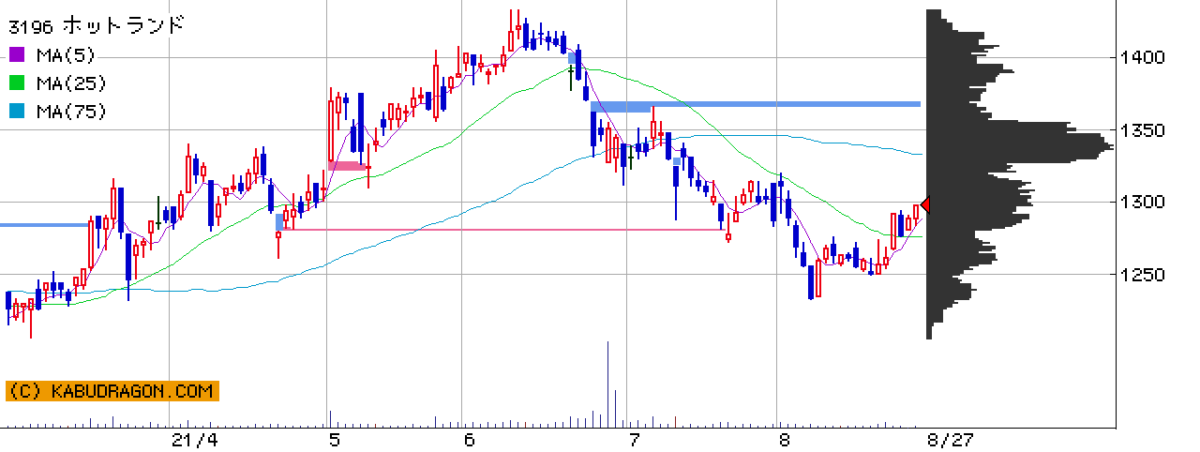
Task: Click the short blue line at 1285 on left
Action: [x=44, y=225]
